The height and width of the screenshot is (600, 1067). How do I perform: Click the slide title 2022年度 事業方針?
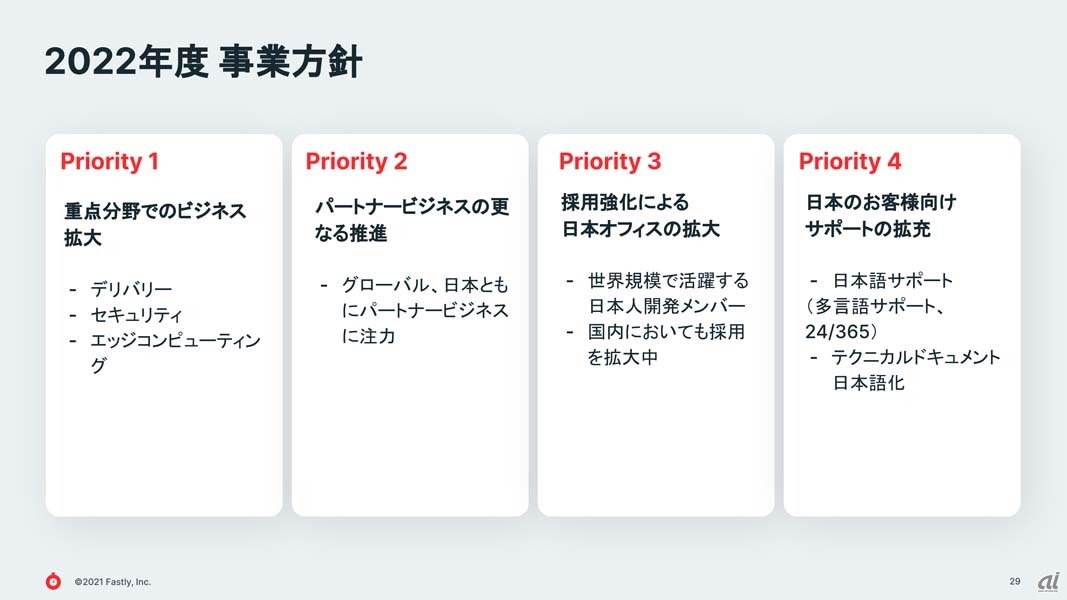203,62
